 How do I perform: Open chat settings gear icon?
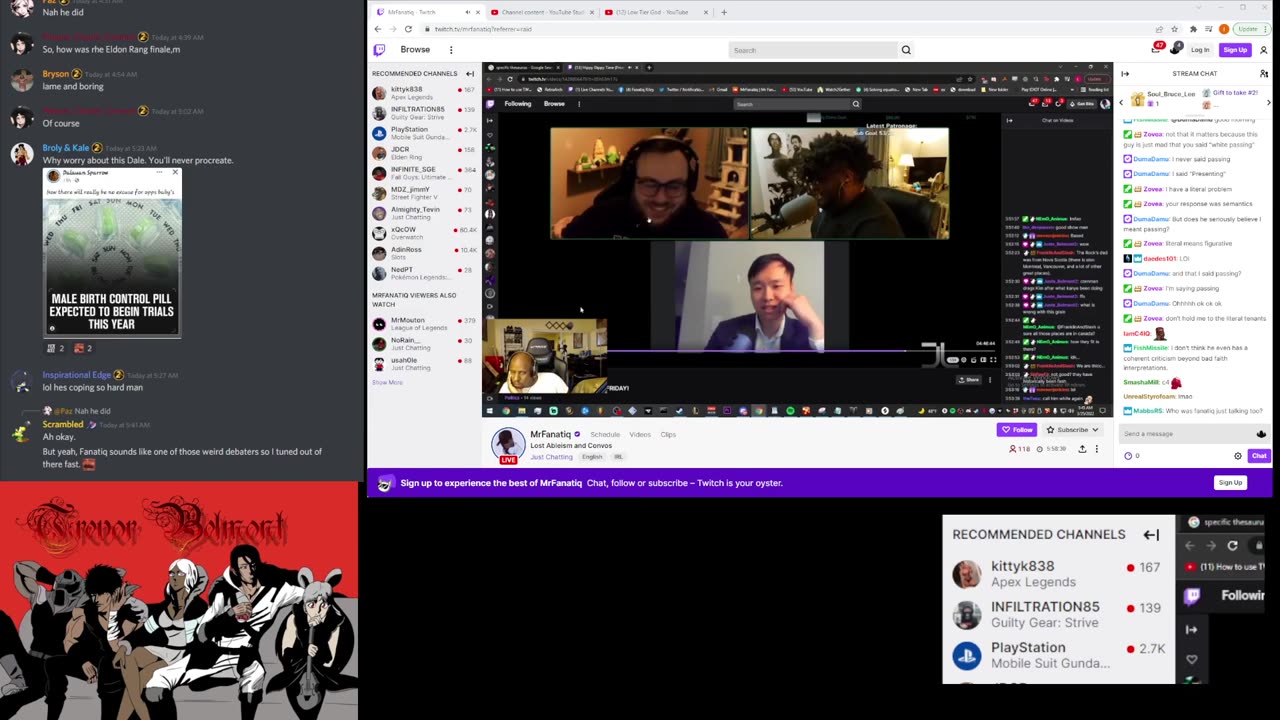click(1238, 456)
